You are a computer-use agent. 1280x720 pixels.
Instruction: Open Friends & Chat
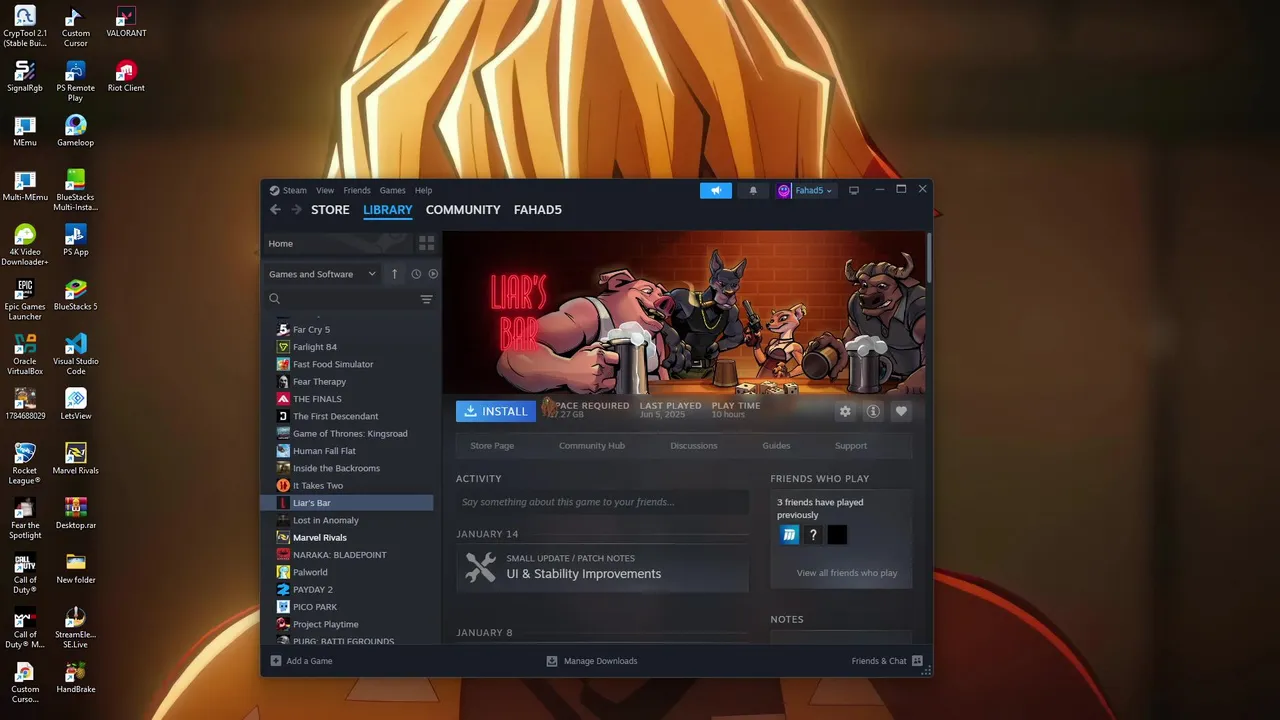[x=887, y=661]
